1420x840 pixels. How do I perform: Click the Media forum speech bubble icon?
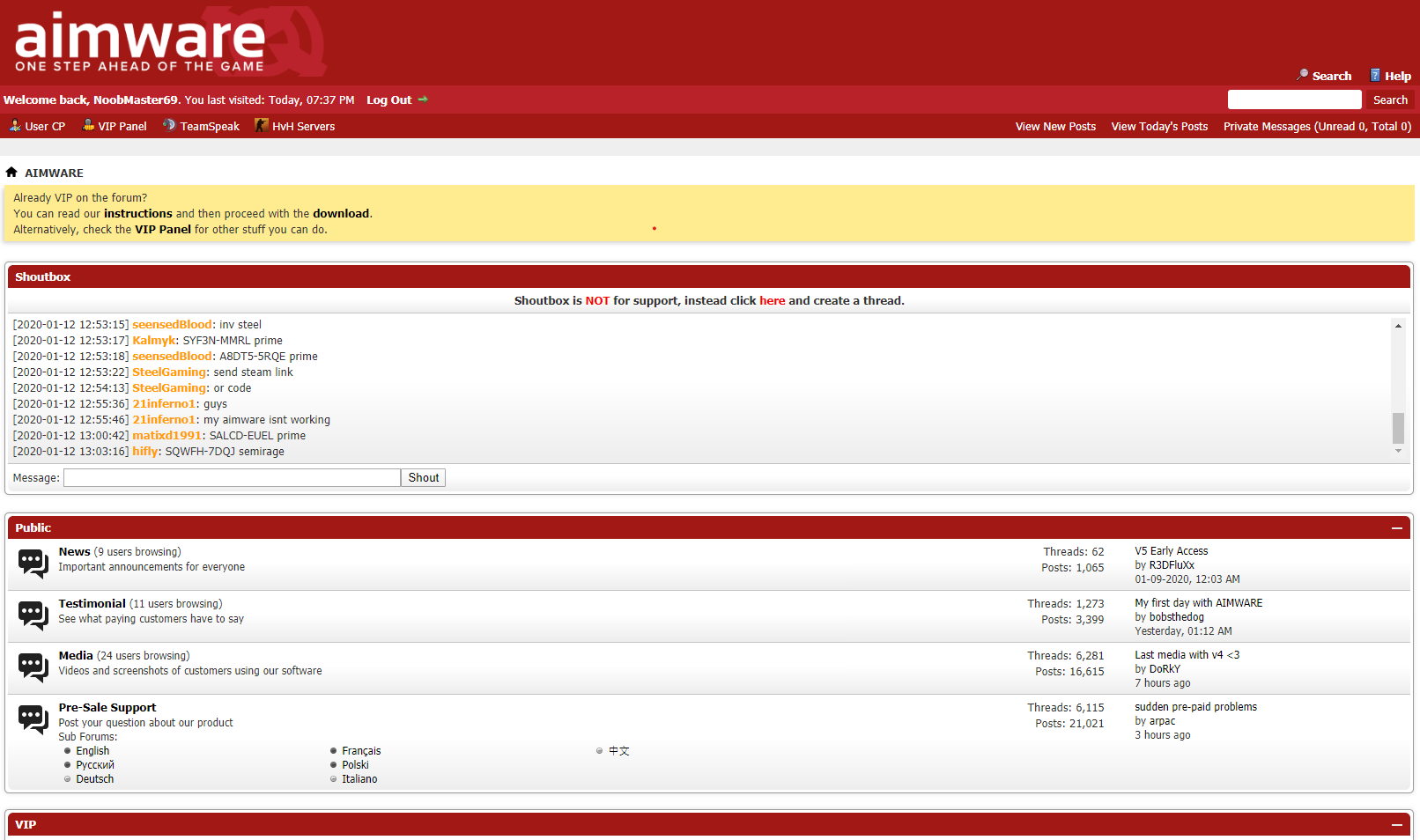[33, 667]
